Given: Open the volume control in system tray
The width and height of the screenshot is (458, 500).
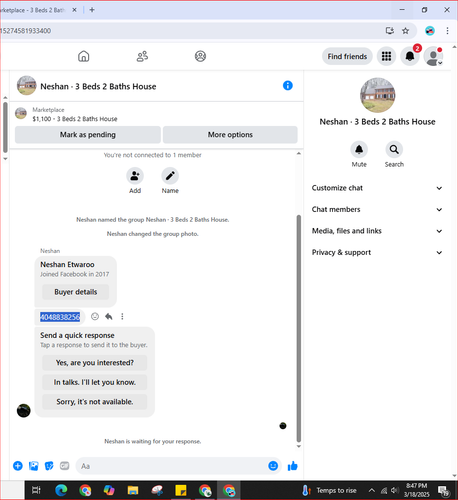Looking at the screenshot, I should [x=395, y=490].
